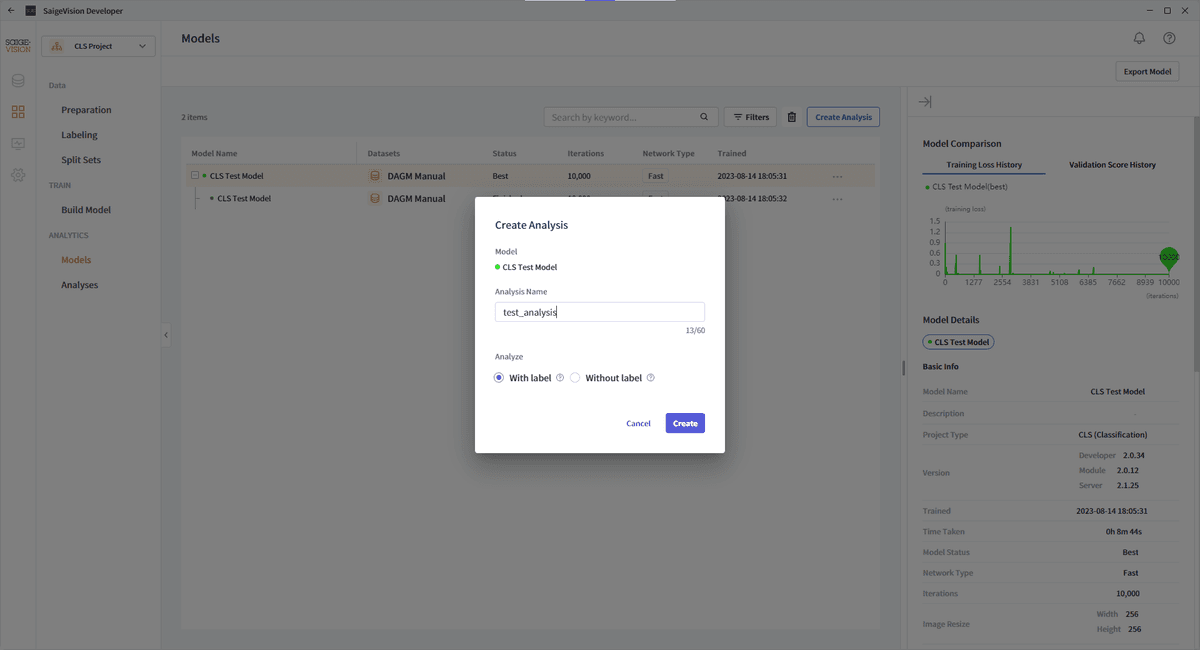Switch to Validation Score History tab
Image resolution: width=1200 pixels, height=650 pixels.
1112,165
